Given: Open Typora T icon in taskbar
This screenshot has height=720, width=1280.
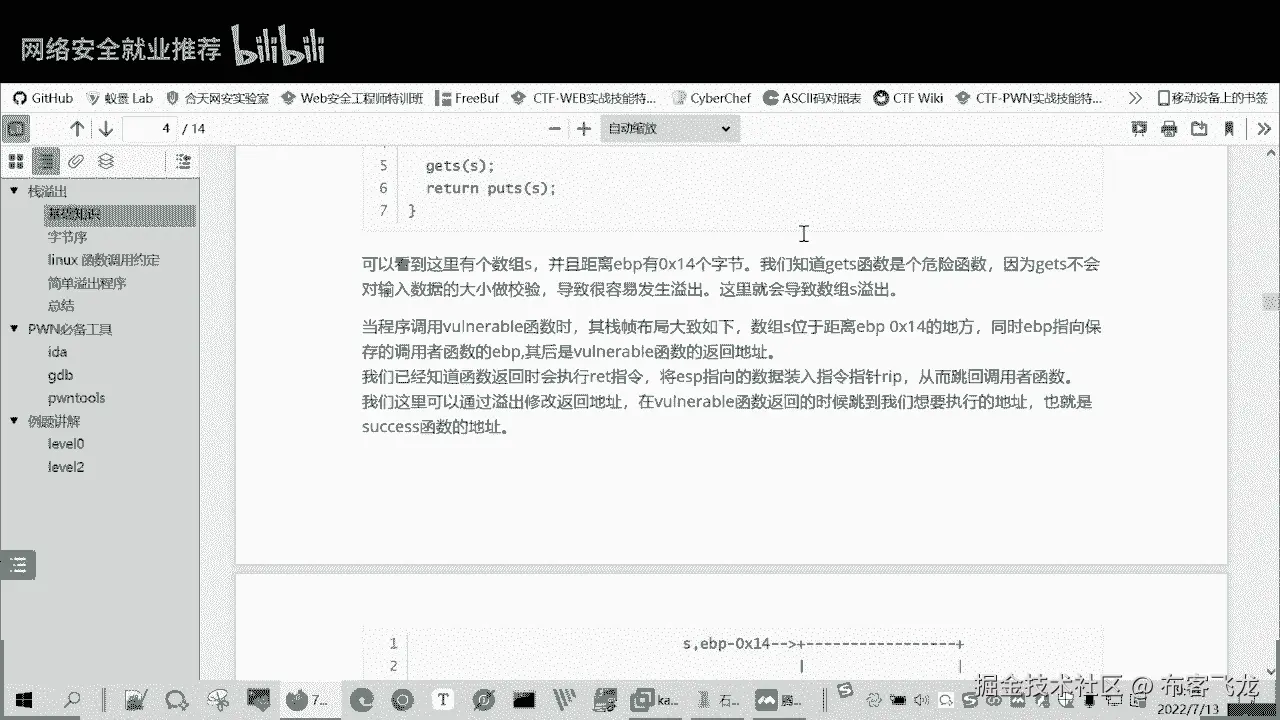Looking at the screenshot, I should point(445,699).
